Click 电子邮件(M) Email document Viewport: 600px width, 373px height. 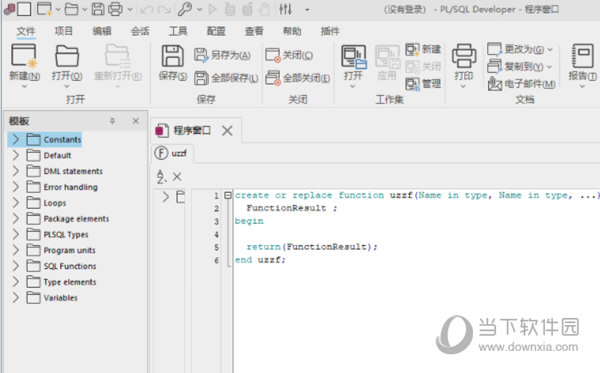pyautogui.click(x=522, y=83)
